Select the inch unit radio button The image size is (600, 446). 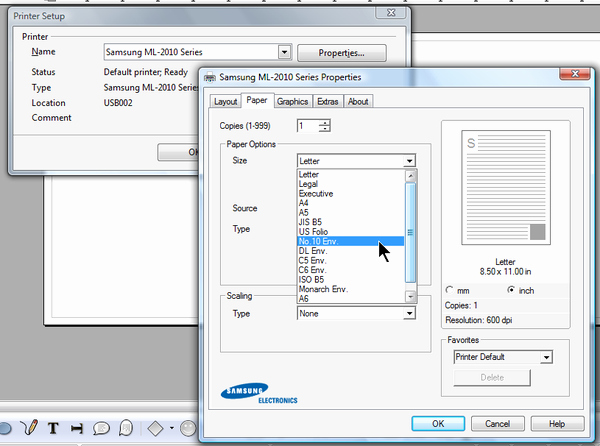[511, 290]
